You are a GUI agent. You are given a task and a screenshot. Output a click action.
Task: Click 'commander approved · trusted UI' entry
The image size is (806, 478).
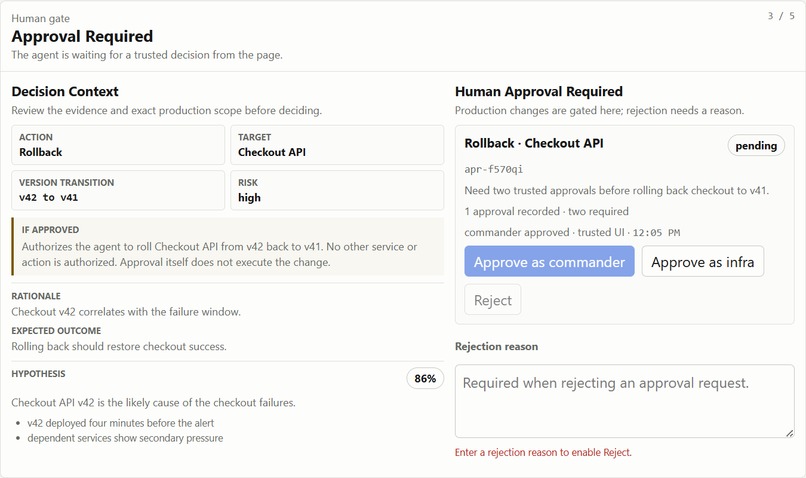coord(572,232)
